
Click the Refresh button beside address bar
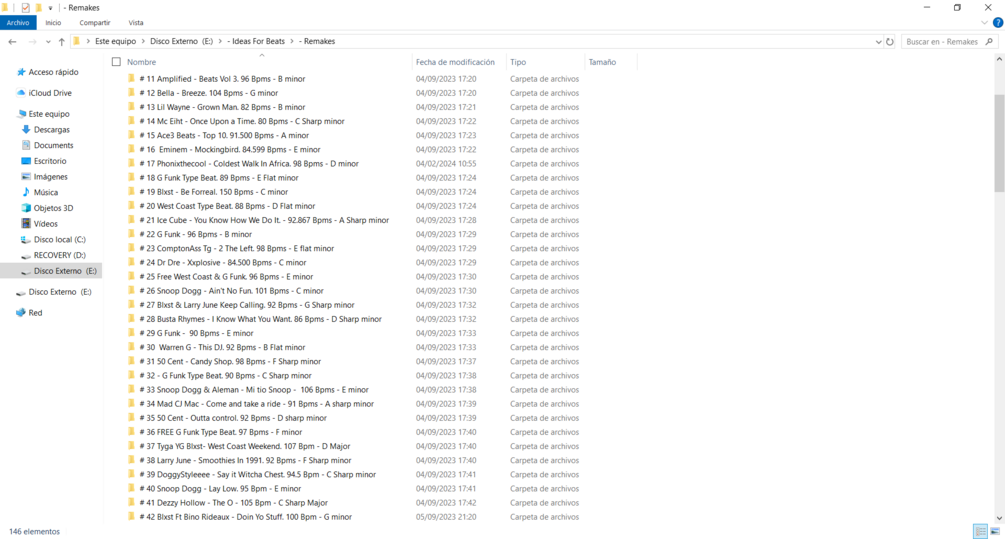click(x=890, y=42)
